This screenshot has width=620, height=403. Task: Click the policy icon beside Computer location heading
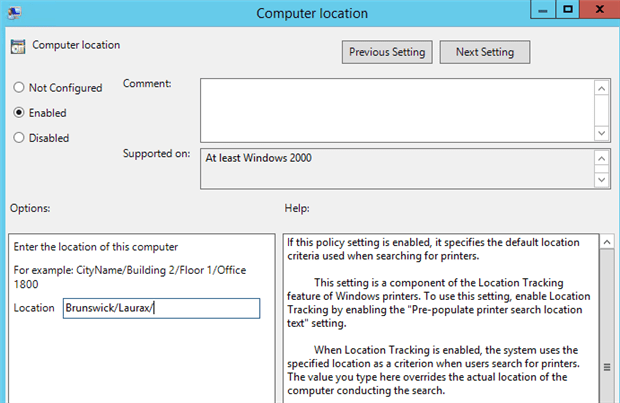(x=19, y=46)
